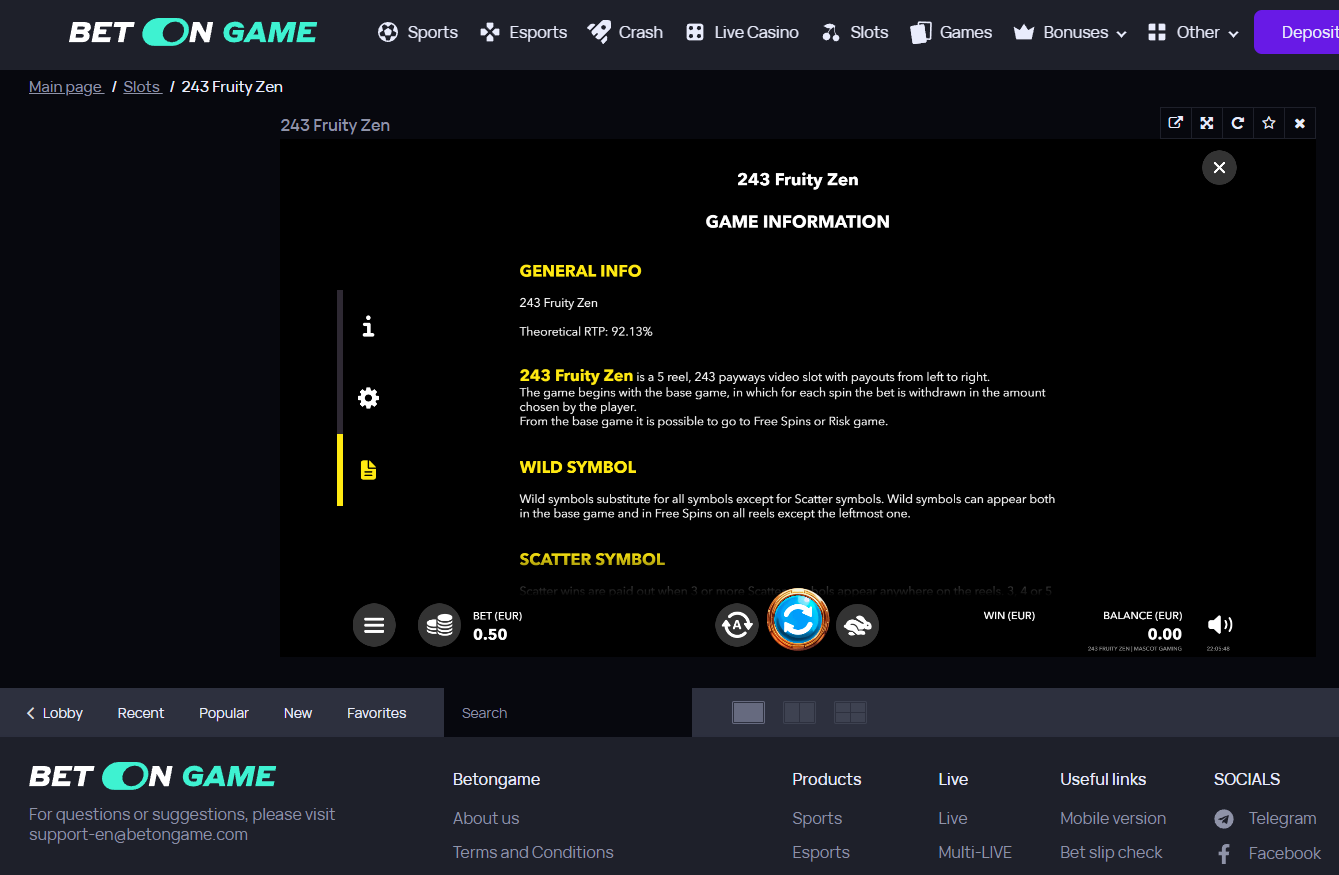Click the bet value 0.50
The height and width of the screenshot is (875, 1339).
coord(490,634)
